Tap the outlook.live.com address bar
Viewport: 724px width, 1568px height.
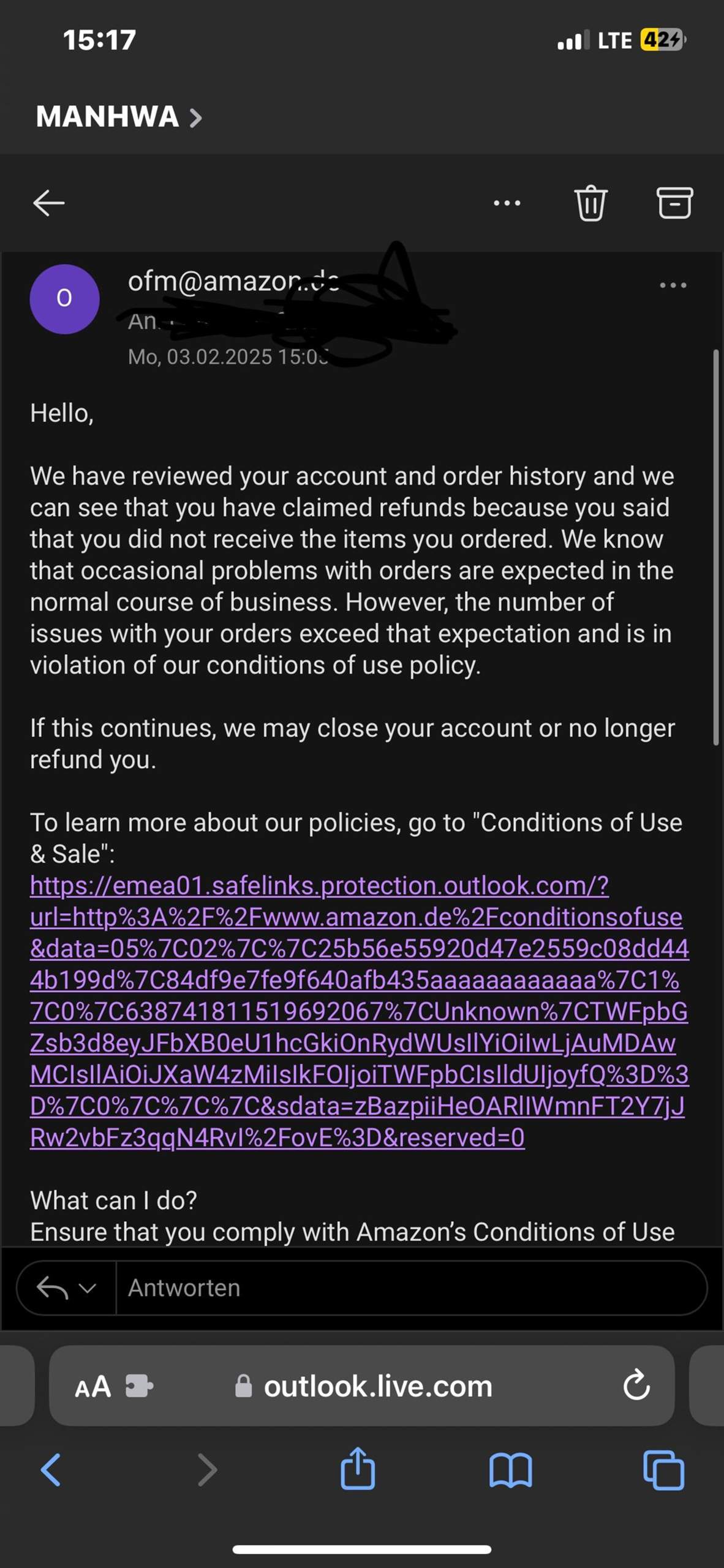point(362,1385)
